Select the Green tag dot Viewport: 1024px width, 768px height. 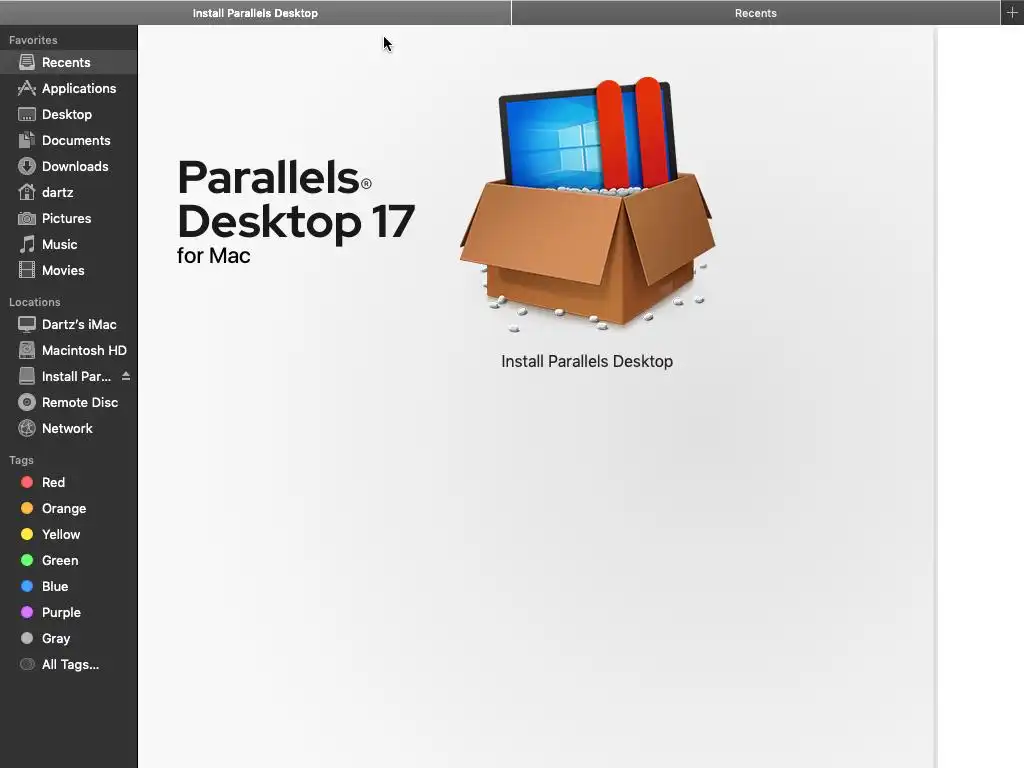point(27,560)
